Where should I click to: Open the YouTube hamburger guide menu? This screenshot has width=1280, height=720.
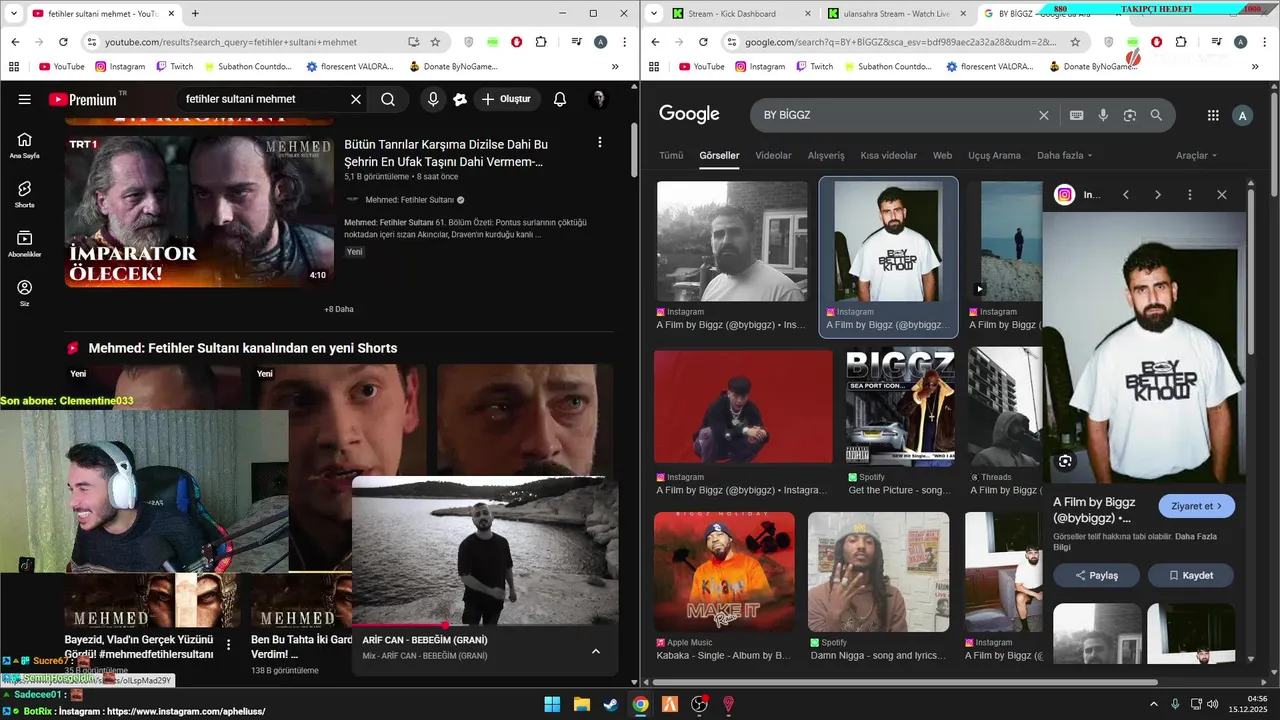click(x=25, y=99)
